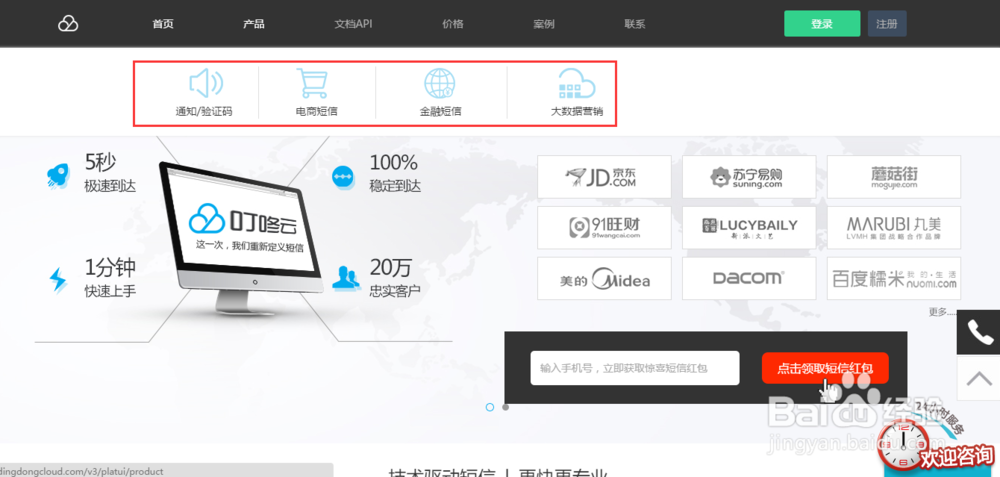Click the people icon beside 20万
This screenshot has height=477, width=1000.
(344, 277)
